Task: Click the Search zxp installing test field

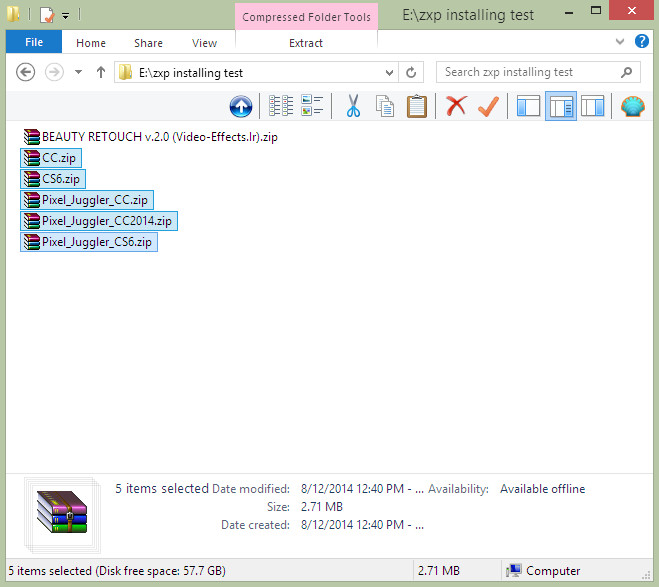Action: (x=538, y=72)
